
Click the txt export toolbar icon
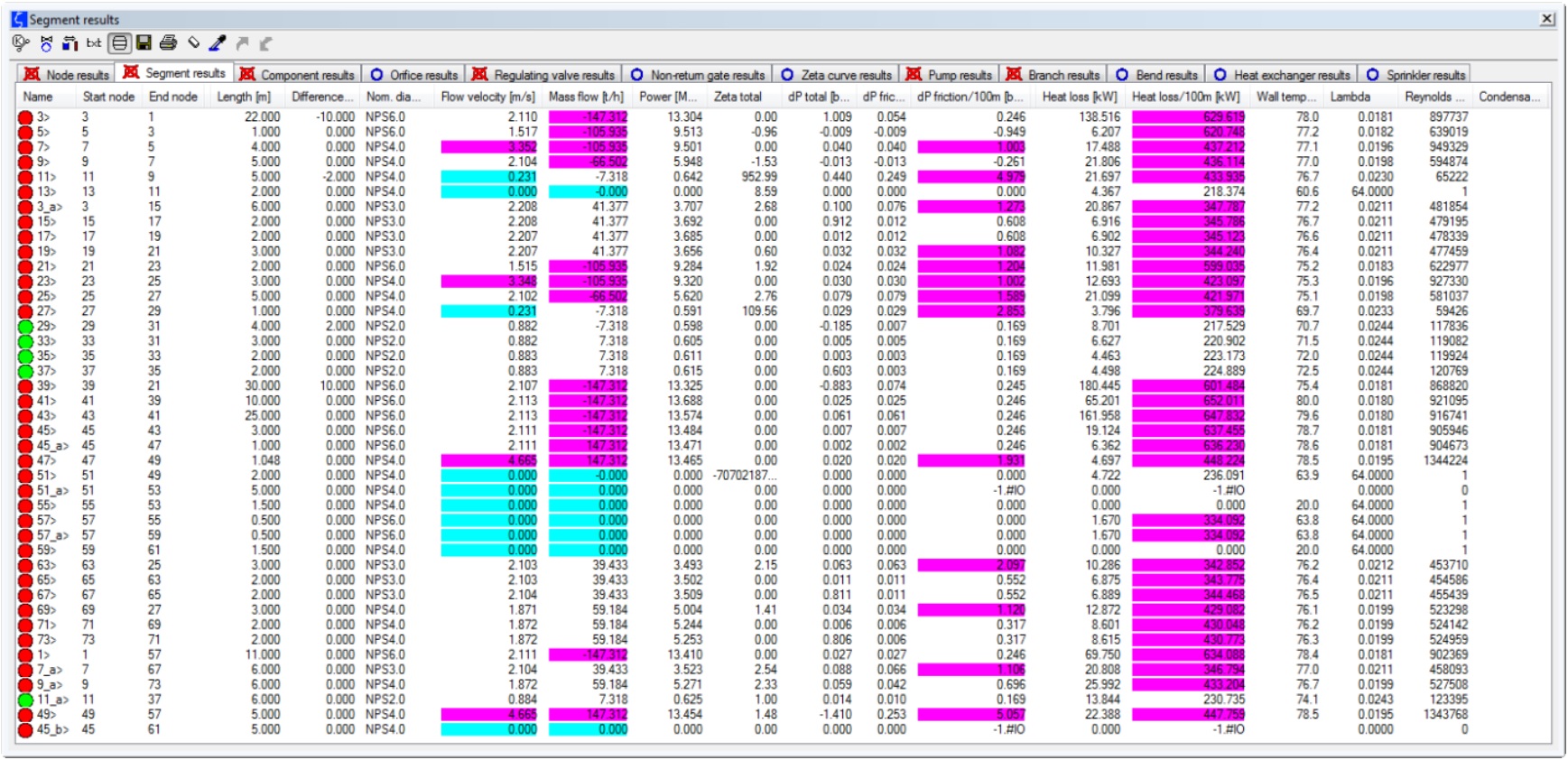click(94, 42)
